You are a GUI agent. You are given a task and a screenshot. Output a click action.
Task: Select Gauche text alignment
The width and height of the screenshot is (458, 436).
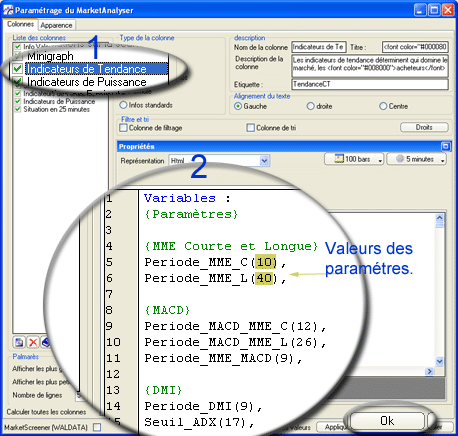238,106
